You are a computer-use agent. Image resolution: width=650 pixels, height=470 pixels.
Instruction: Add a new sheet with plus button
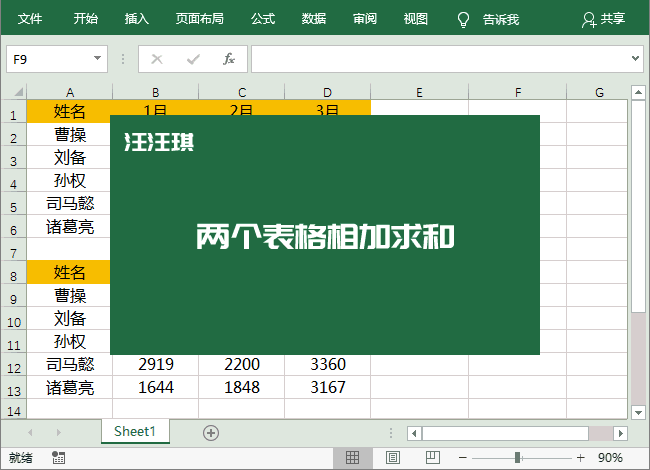point(211,433)
